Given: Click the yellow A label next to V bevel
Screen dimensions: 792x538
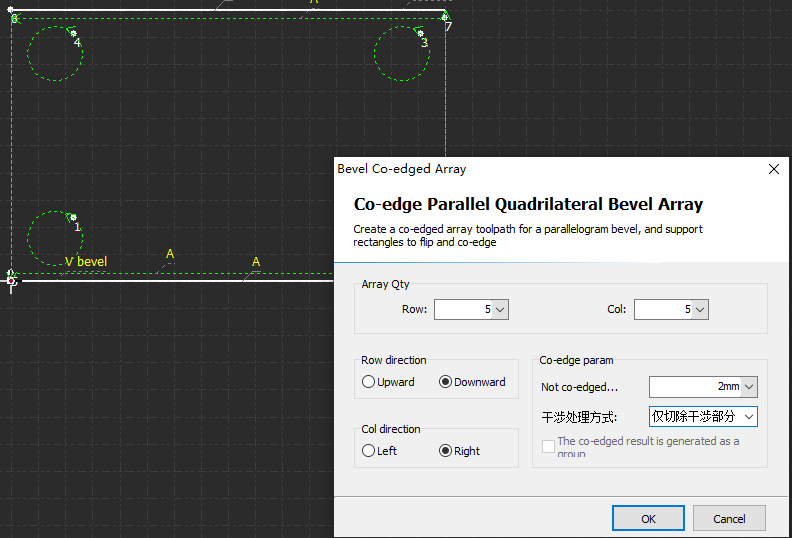Looking at the screenshot, I should click(170, 254).
